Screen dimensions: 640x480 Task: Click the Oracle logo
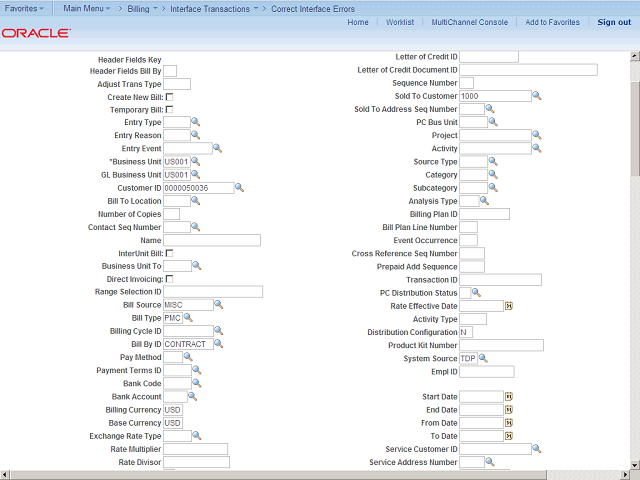pyautogui.click(x=36, y=33)
